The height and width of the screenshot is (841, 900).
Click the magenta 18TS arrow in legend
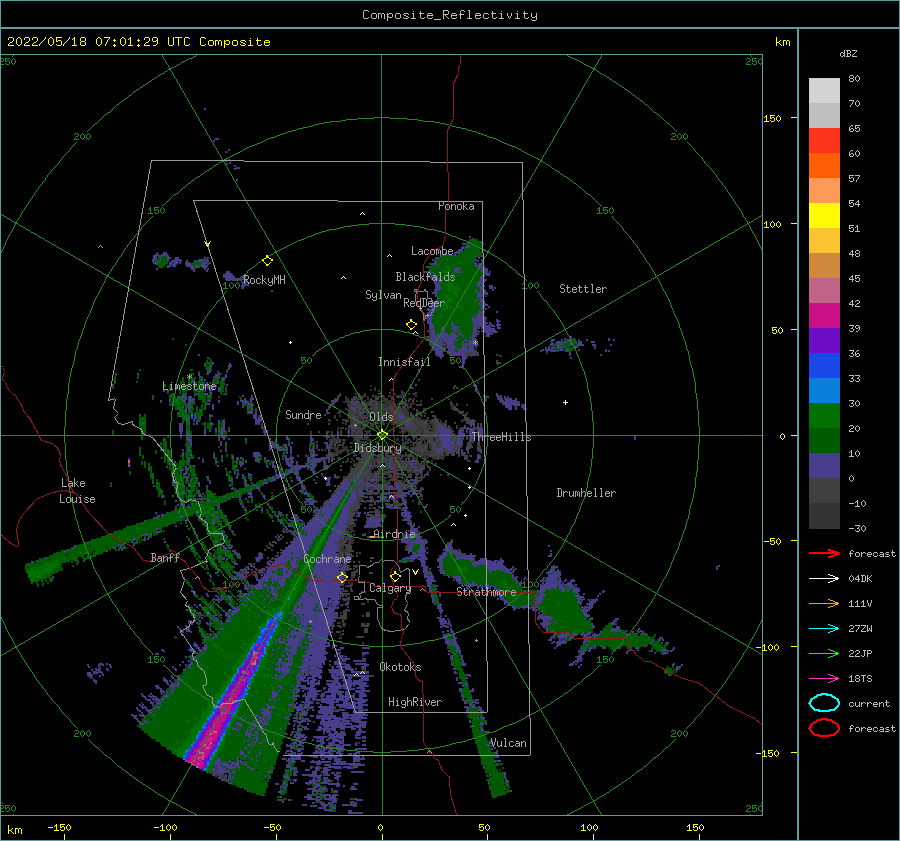pyautogui.click(x=824, y=679)
